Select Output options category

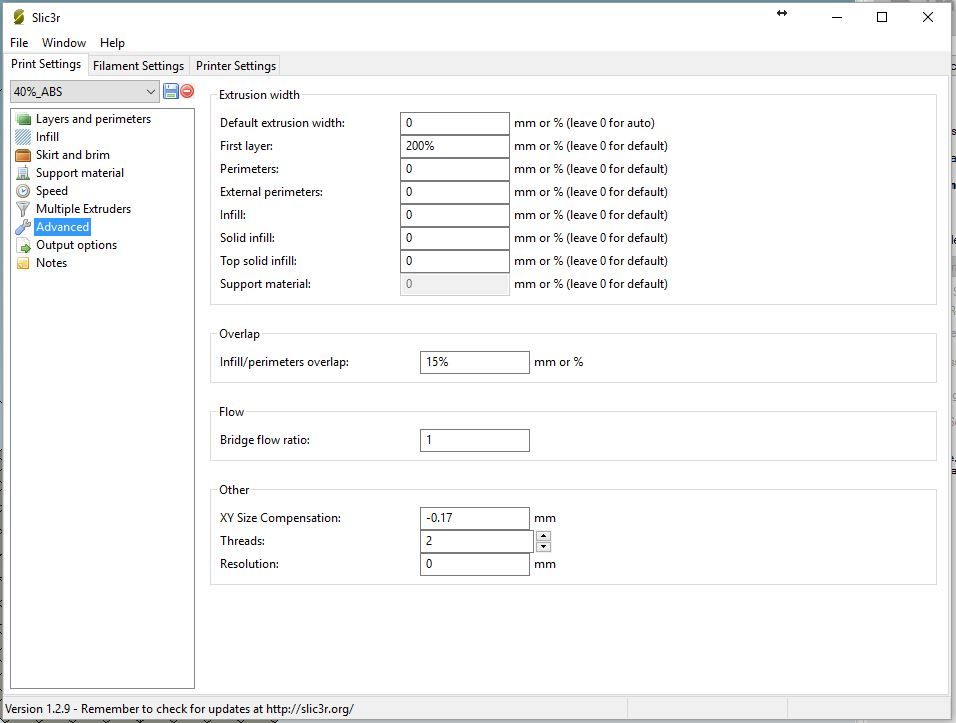coord(77,245)
